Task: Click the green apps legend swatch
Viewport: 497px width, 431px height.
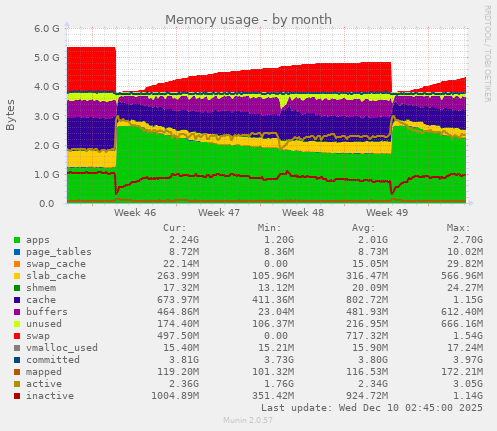Action: 17,240
